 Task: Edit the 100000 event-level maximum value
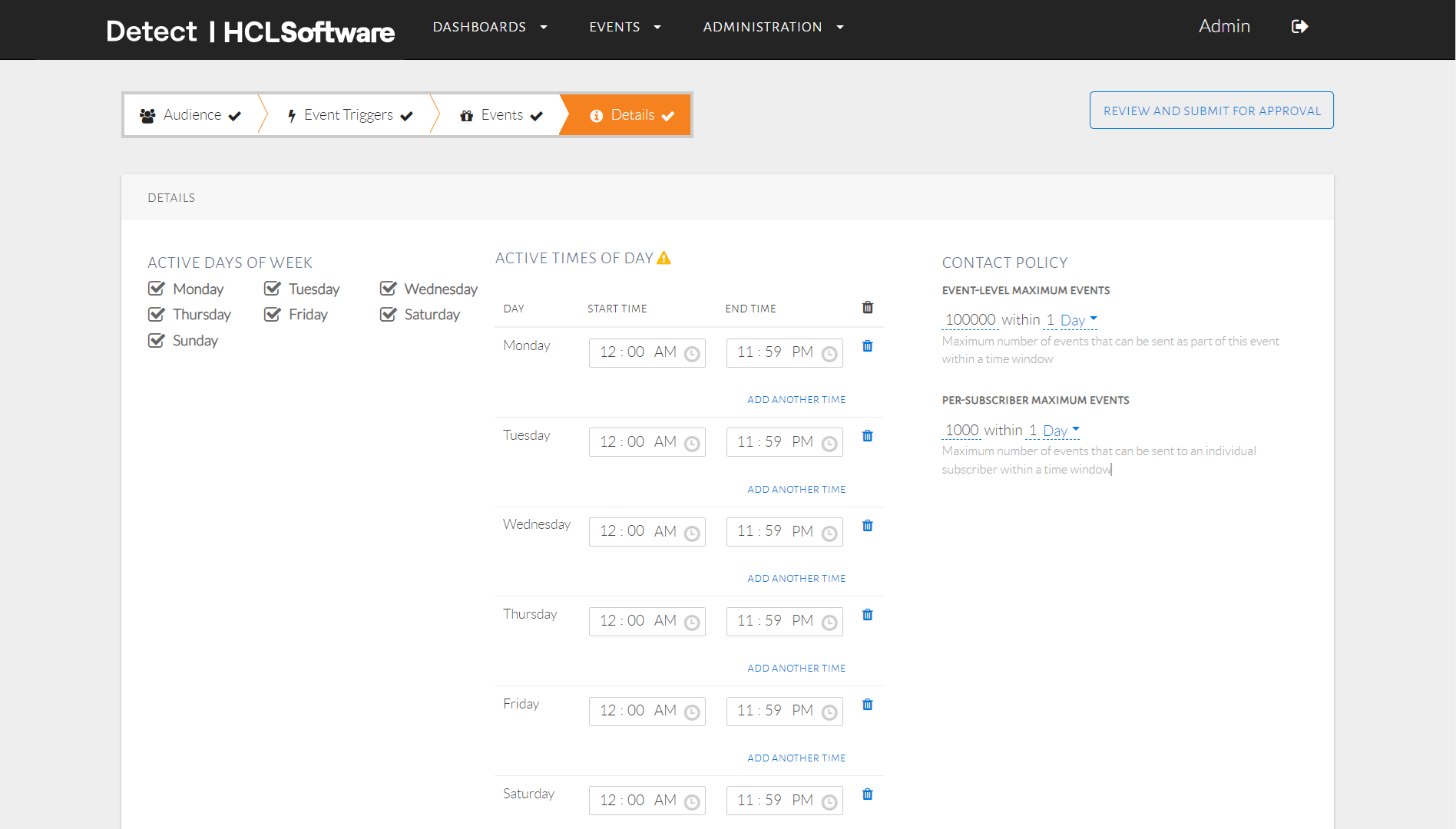[x=970, y=320]
